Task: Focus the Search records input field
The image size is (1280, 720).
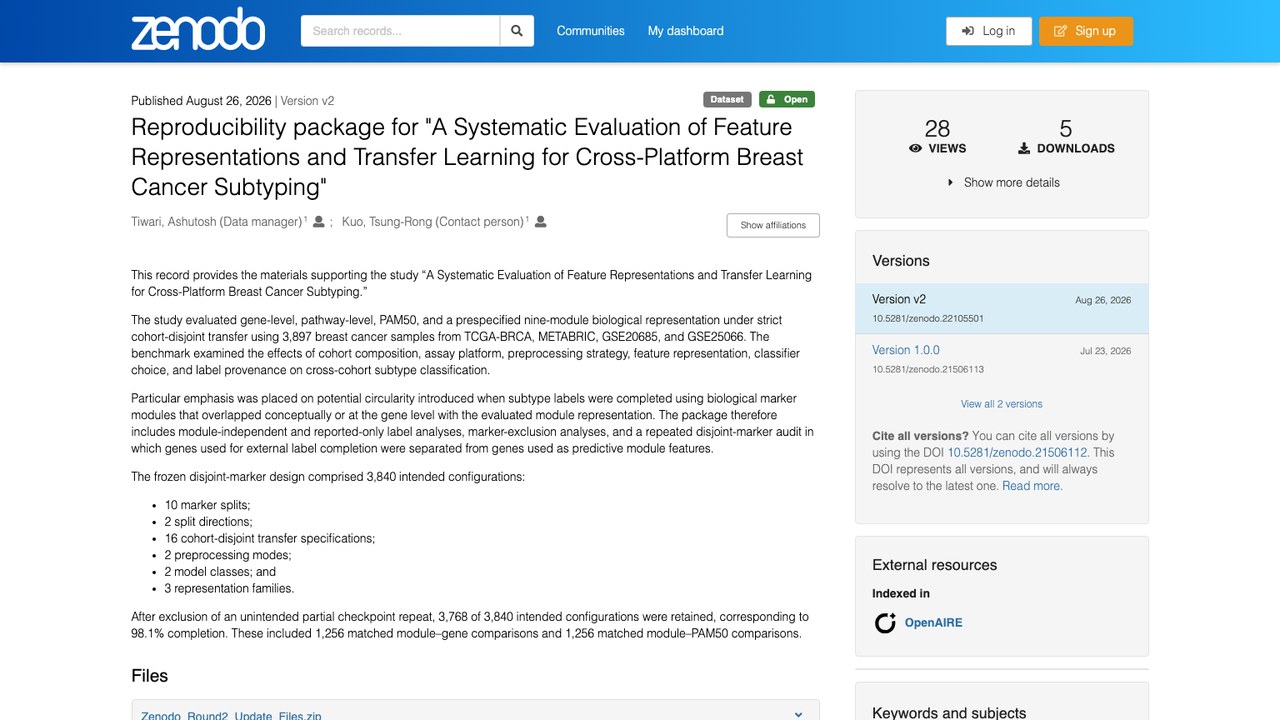Action: tap(400, 31)
